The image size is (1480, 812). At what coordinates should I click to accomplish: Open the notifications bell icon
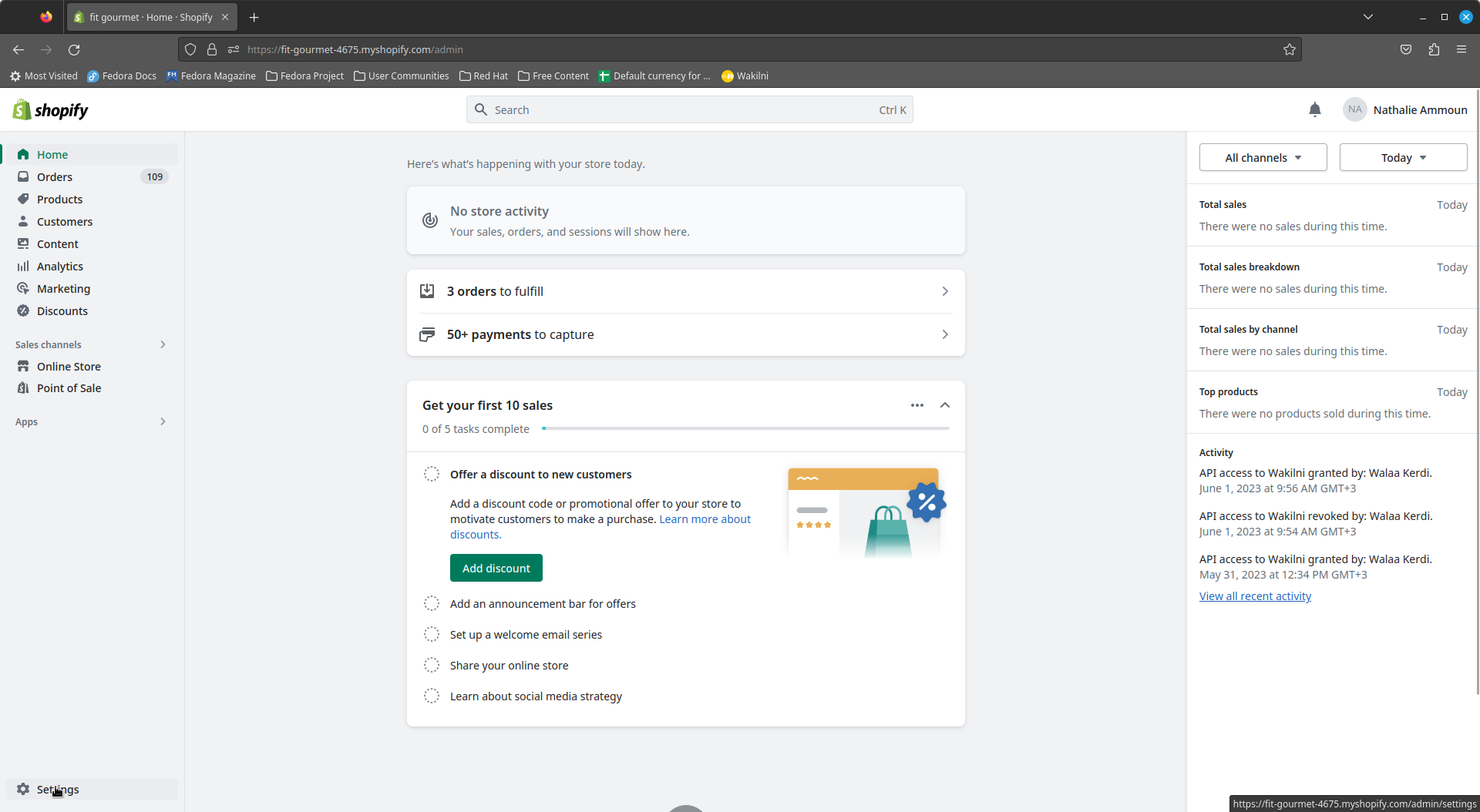[x=1315, y=110]
